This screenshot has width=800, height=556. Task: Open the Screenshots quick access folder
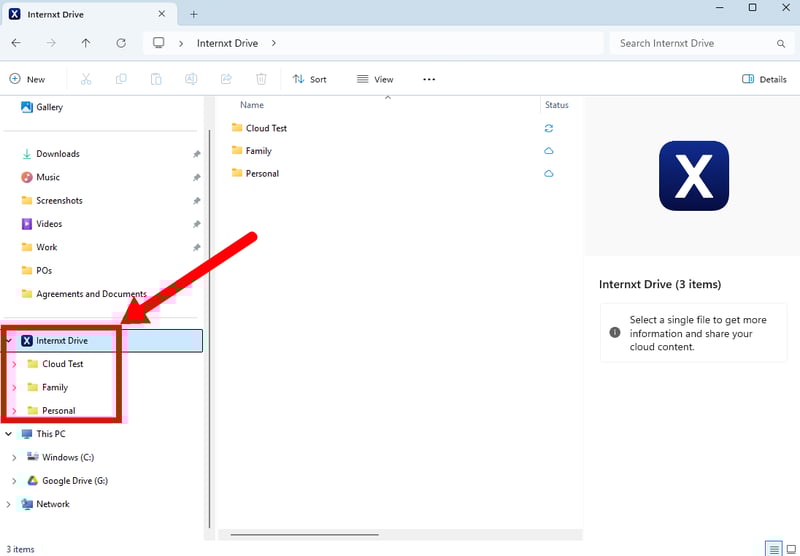52,200
